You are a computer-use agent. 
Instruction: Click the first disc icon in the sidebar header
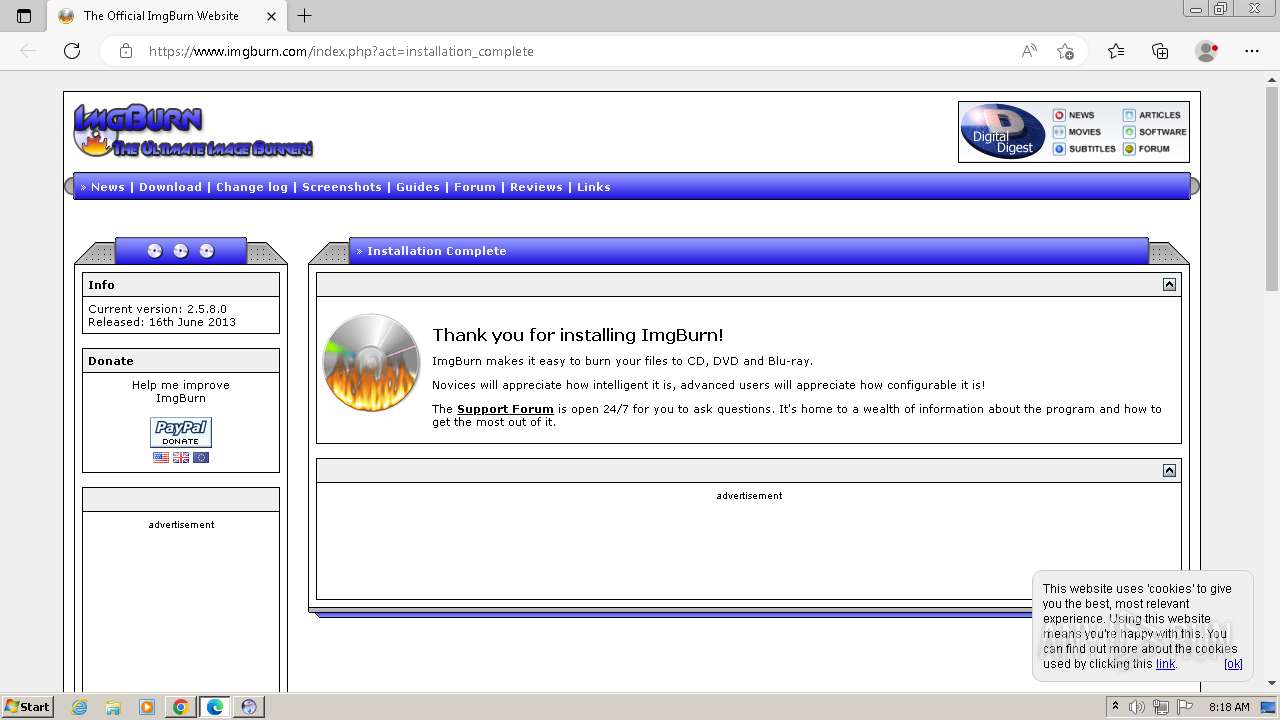pyautogui.click(x=155, y=251)
